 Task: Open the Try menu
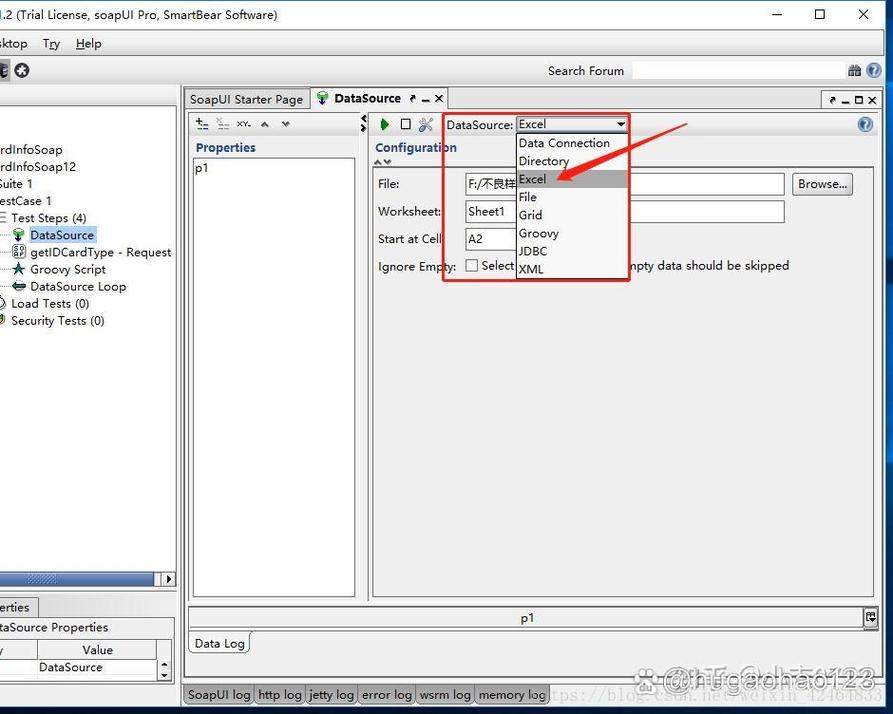click(x=51, y=44)
